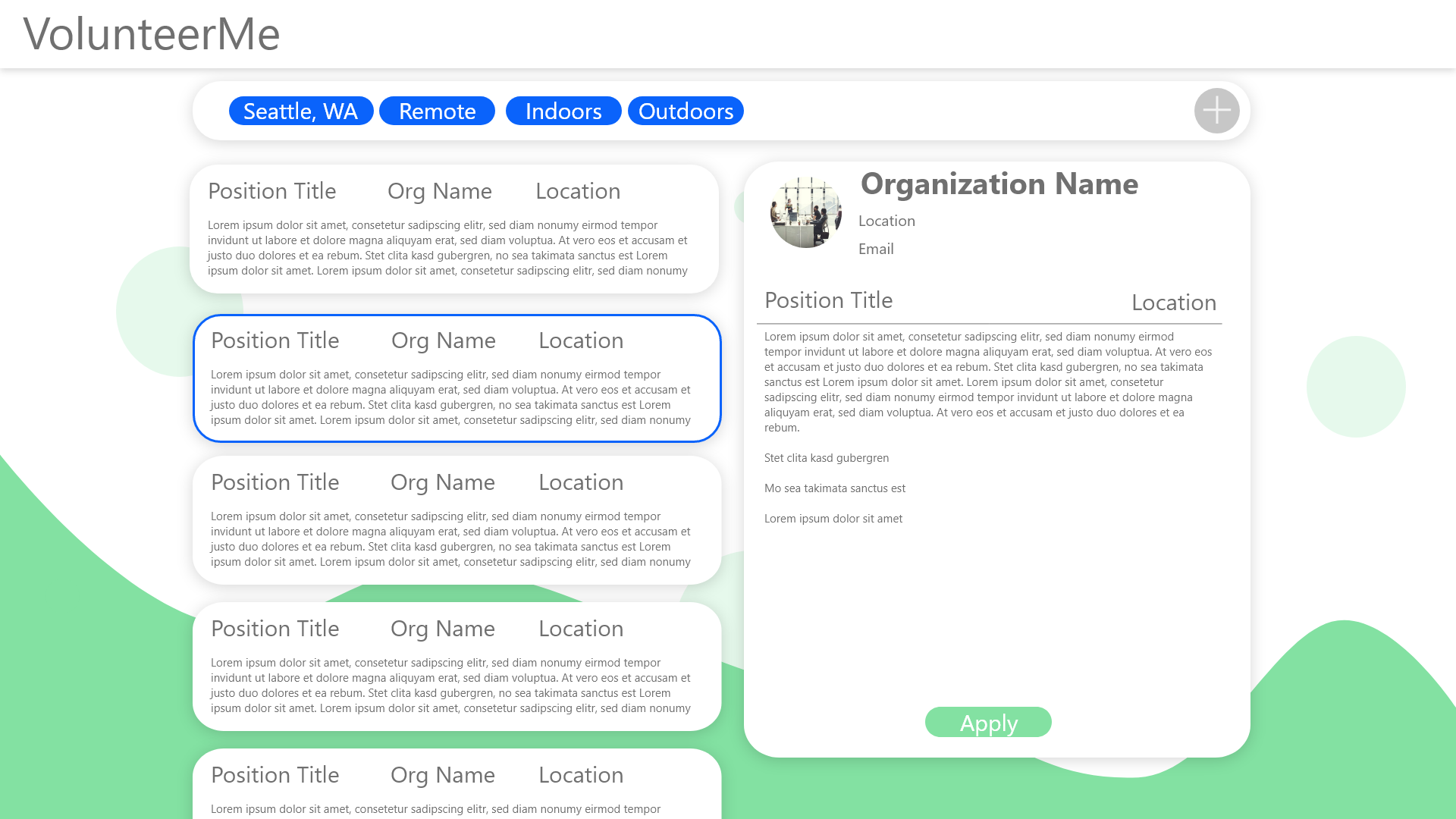Click the plus add-filter icon
This screenshot has height=819, width=1456.
coord(1216,111)
